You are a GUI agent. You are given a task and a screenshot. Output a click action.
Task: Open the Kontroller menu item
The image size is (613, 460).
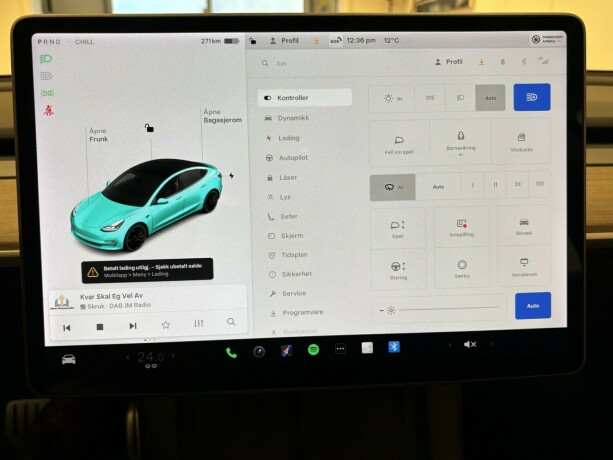305,98
